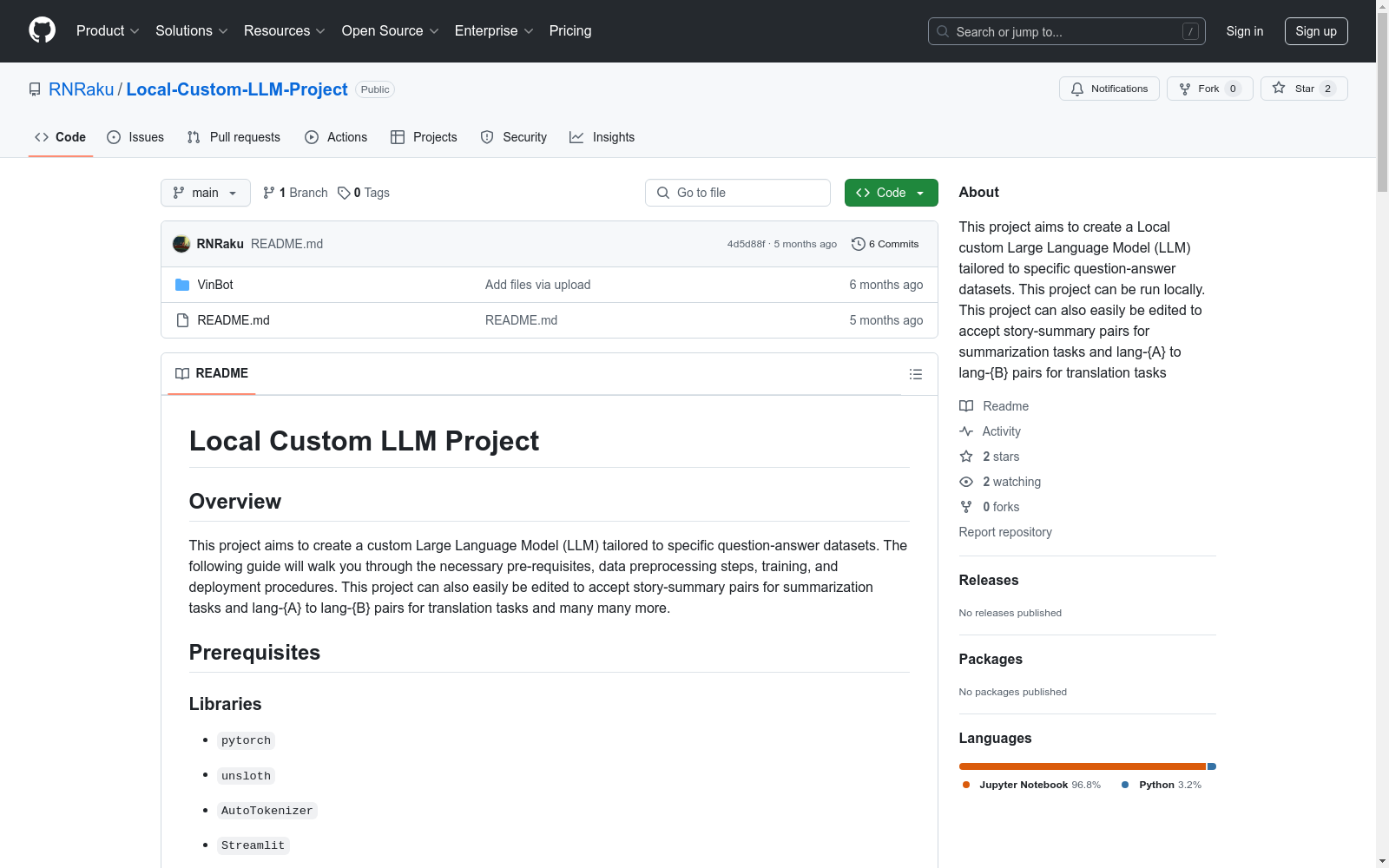Open commit 4d5d88f

(747, 244)
